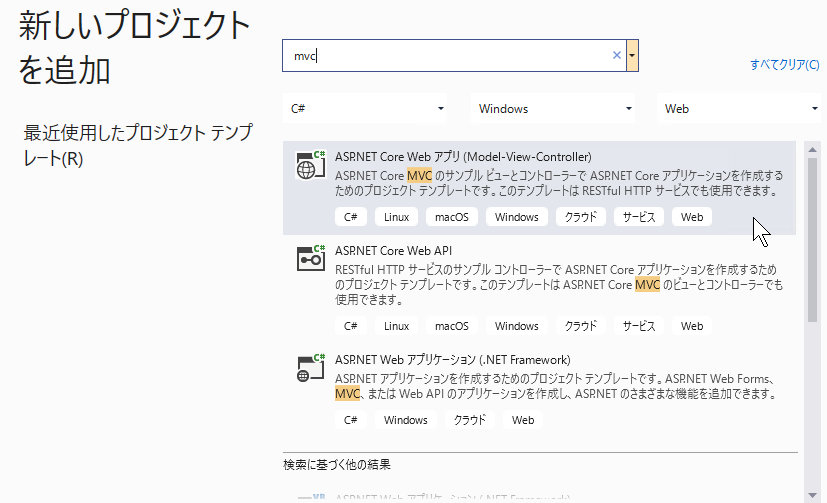Click the 検索に基づく他の結果 section label
827x503 pixels.
tap(336, 465)
